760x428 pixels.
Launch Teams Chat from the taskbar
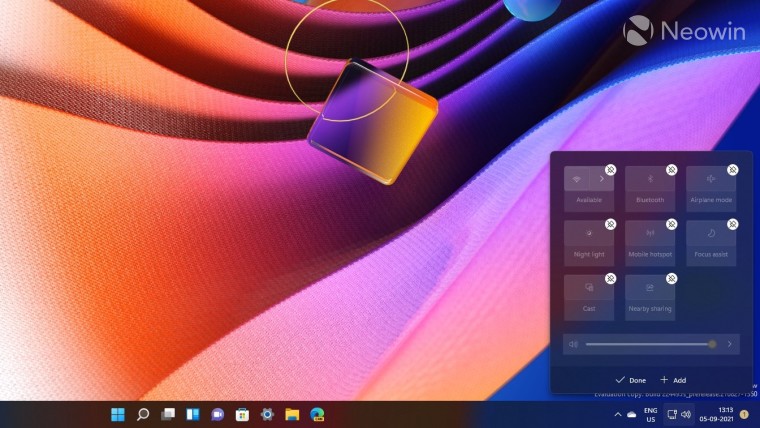pyautogui.click(x=218, y=414)
